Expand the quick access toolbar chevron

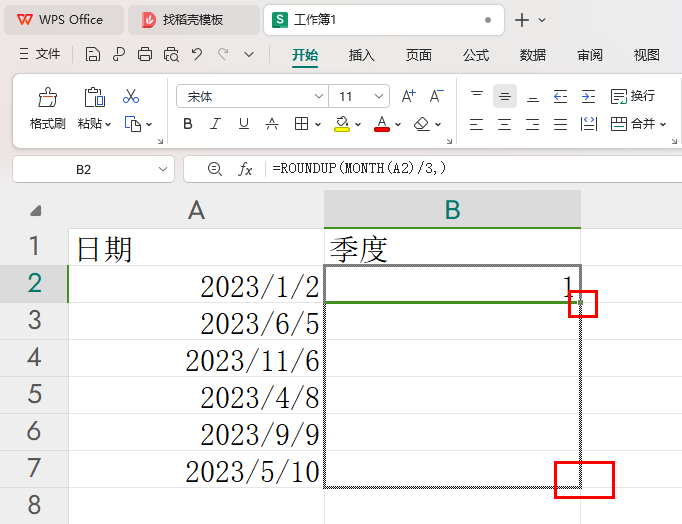(x=249, y=55)
